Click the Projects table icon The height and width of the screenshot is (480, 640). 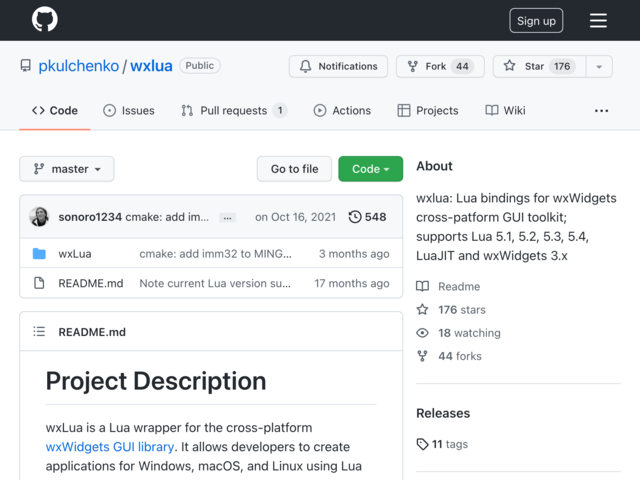[404, 111]
